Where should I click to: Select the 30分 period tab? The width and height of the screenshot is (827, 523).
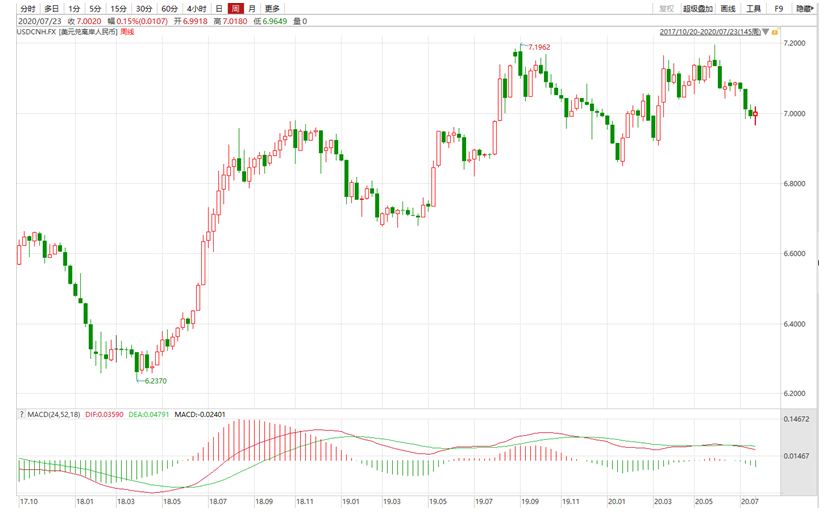pyautogui.click(x=144, y=8)
